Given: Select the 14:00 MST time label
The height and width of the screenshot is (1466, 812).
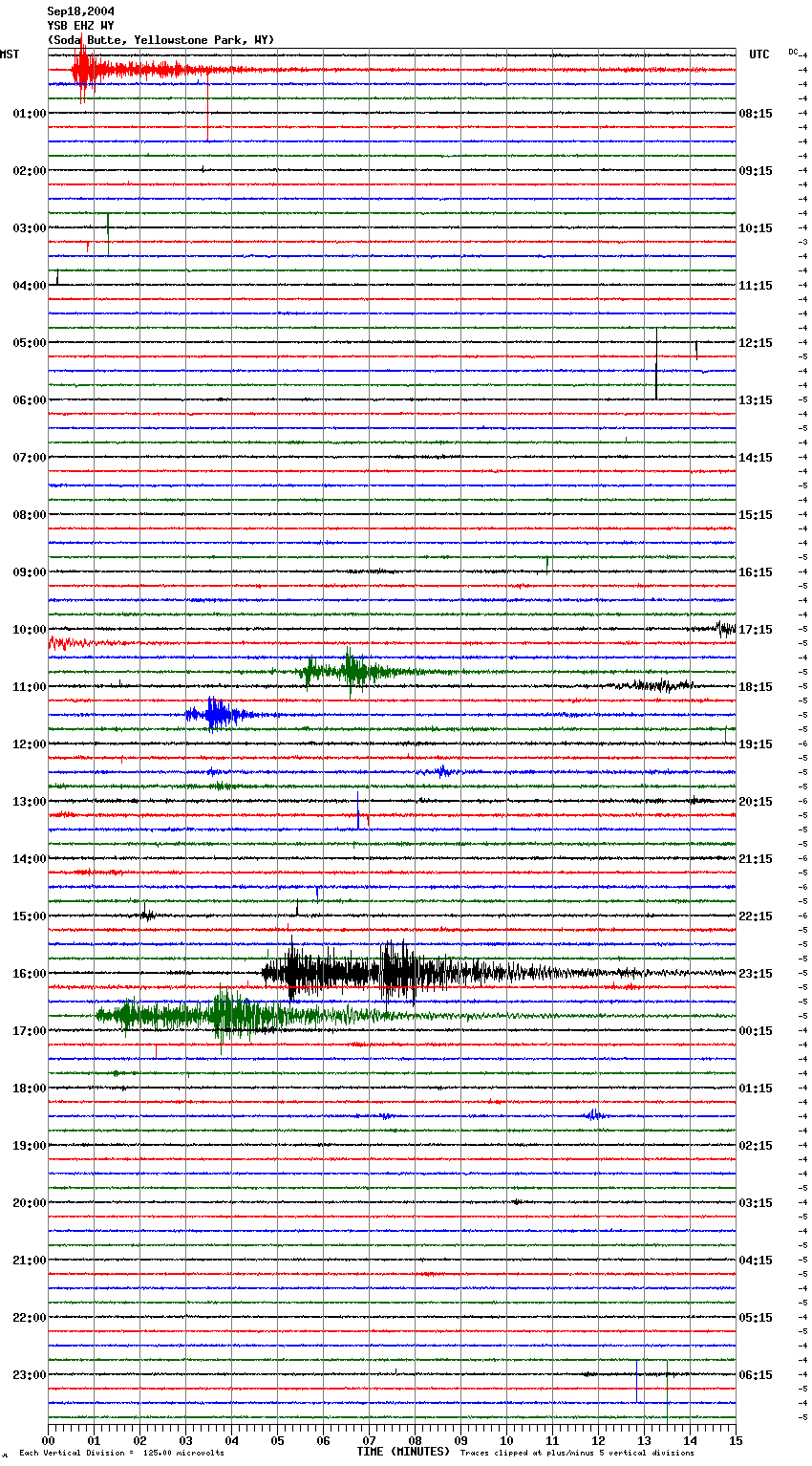Looking at the screenshot, I should (30, 859).
